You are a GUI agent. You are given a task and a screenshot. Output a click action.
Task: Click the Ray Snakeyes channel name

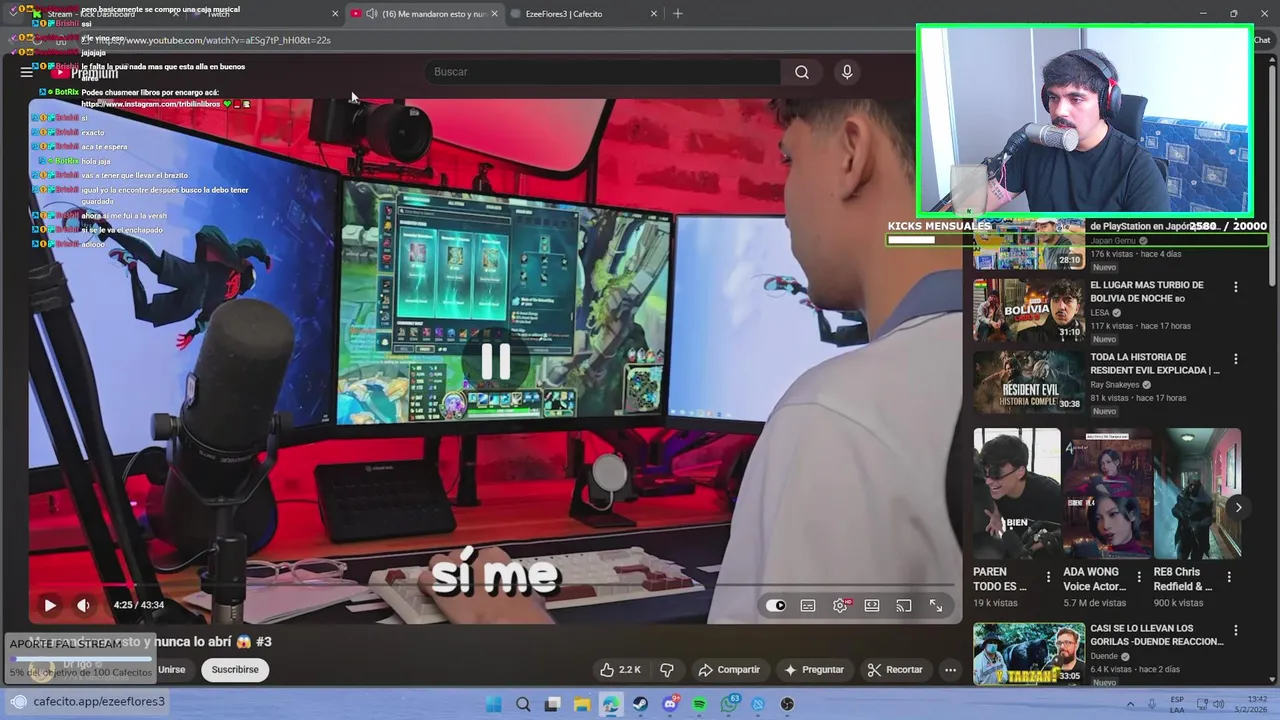coord(1114,384)
